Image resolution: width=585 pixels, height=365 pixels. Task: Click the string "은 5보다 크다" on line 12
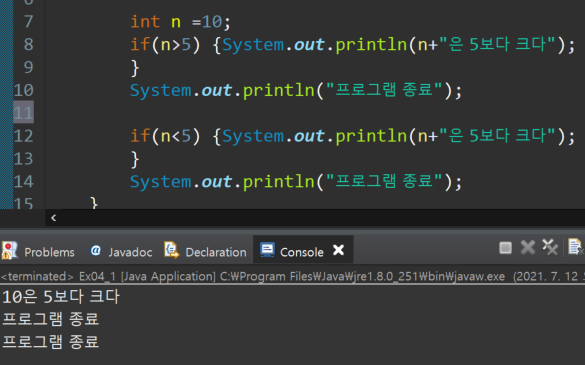497,135
